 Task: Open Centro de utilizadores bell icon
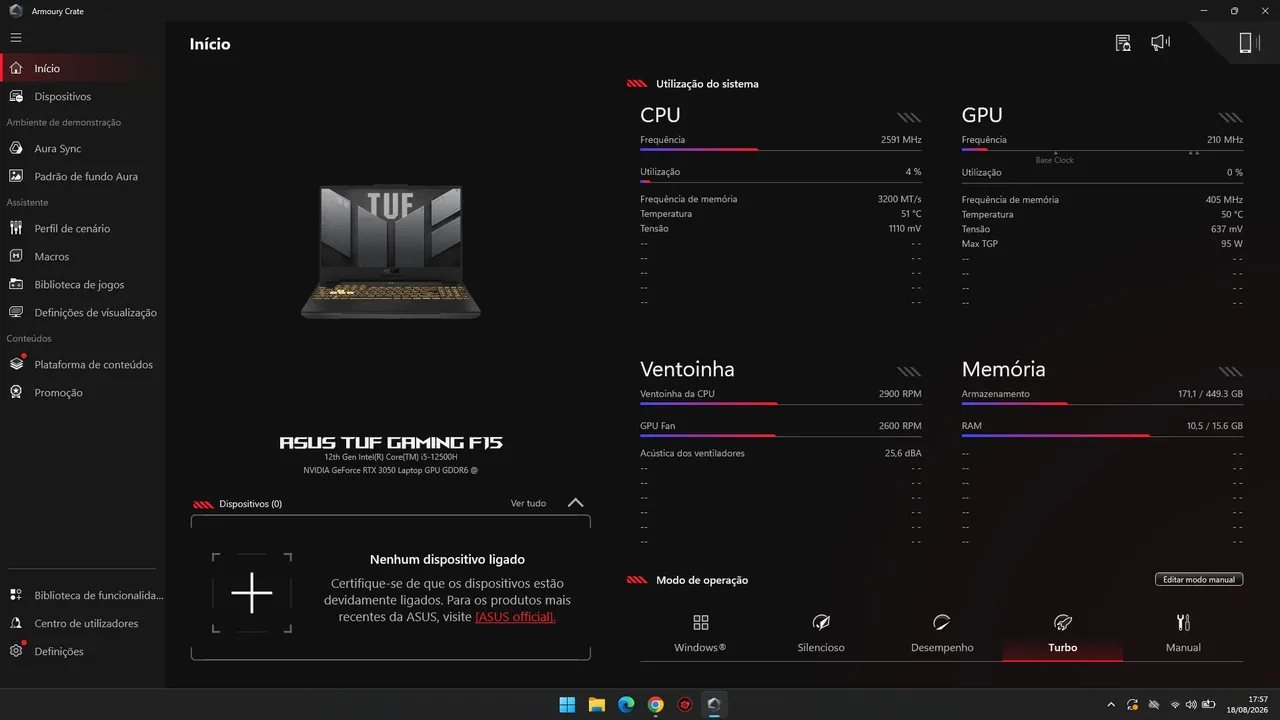[16, 623]
